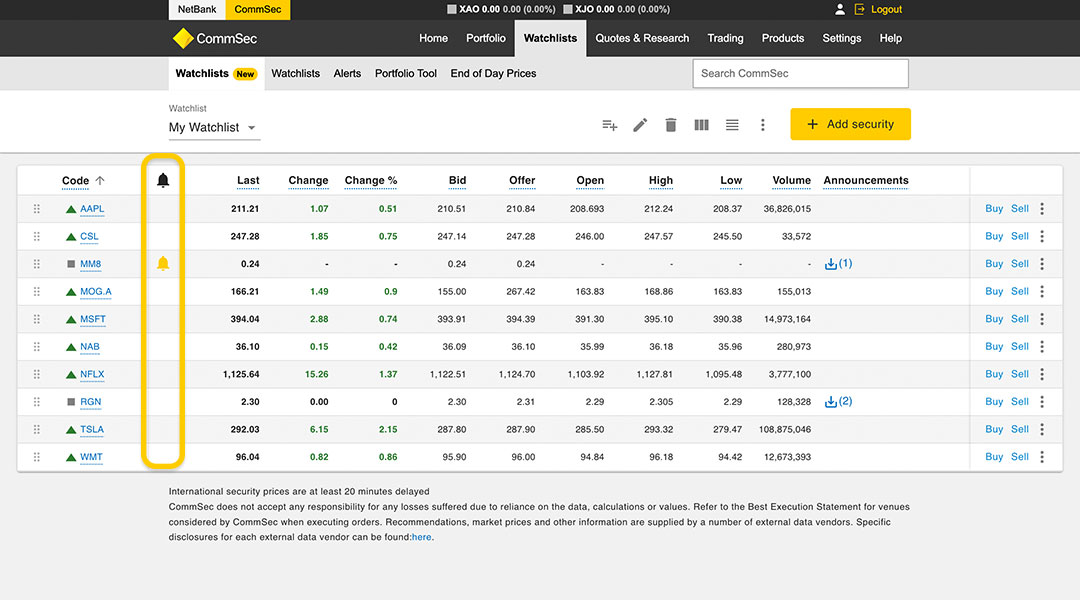Click Sell for MSFT
Screen dimensions: 1080x600
[x=1020, y=319]
